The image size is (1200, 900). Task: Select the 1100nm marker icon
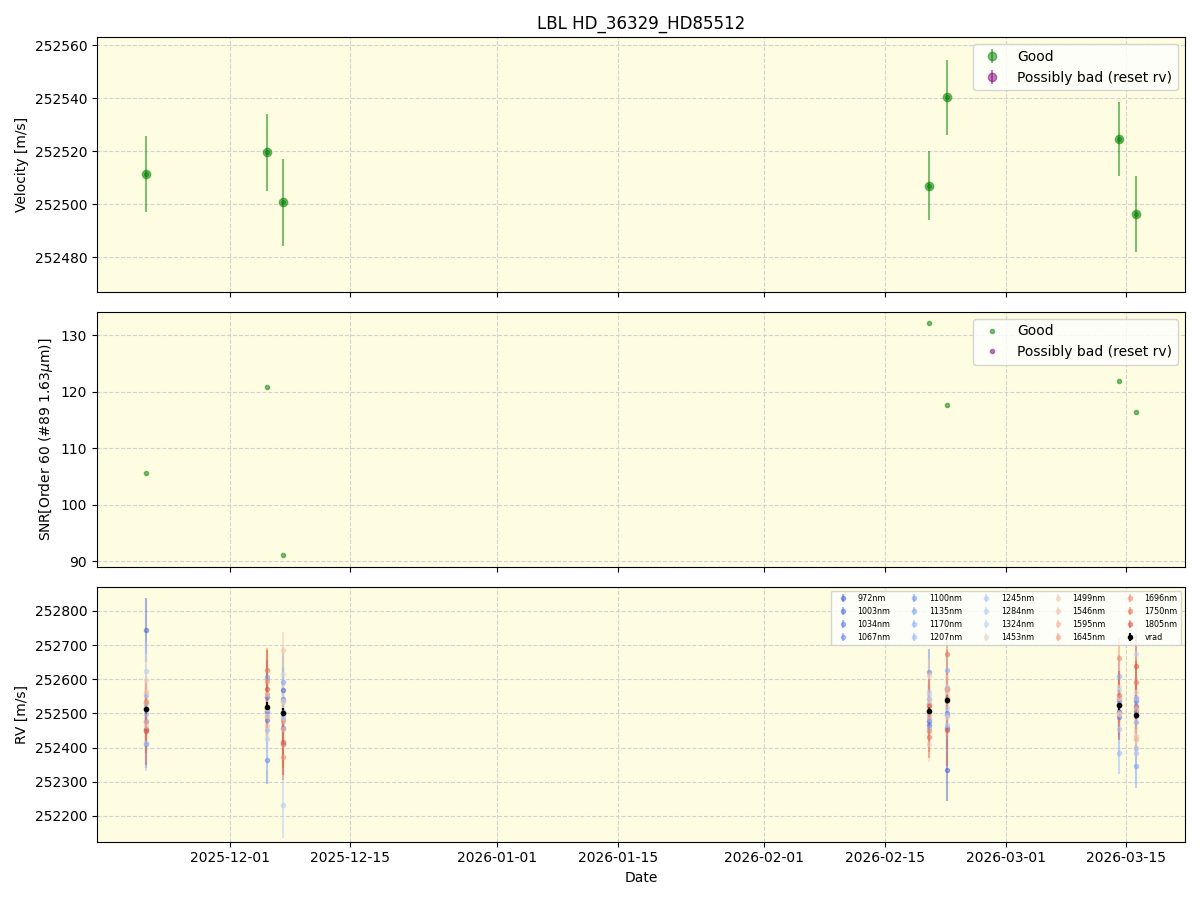(x=914, y=597)
